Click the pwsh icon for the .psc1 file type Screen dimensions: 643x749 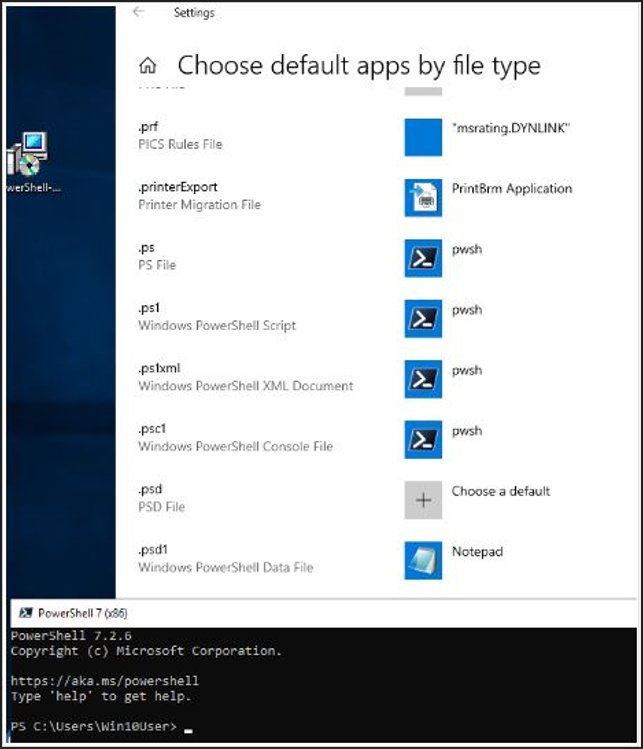tap(423, 439)
